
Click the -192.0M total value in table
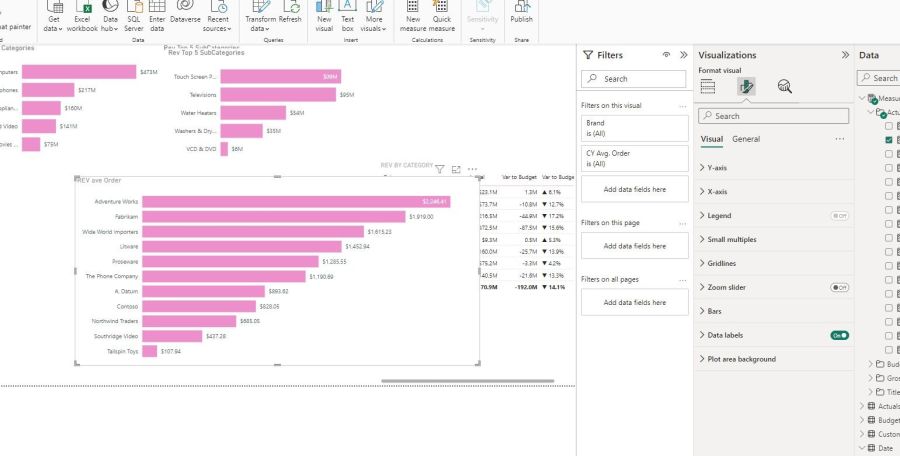(526, 287)
